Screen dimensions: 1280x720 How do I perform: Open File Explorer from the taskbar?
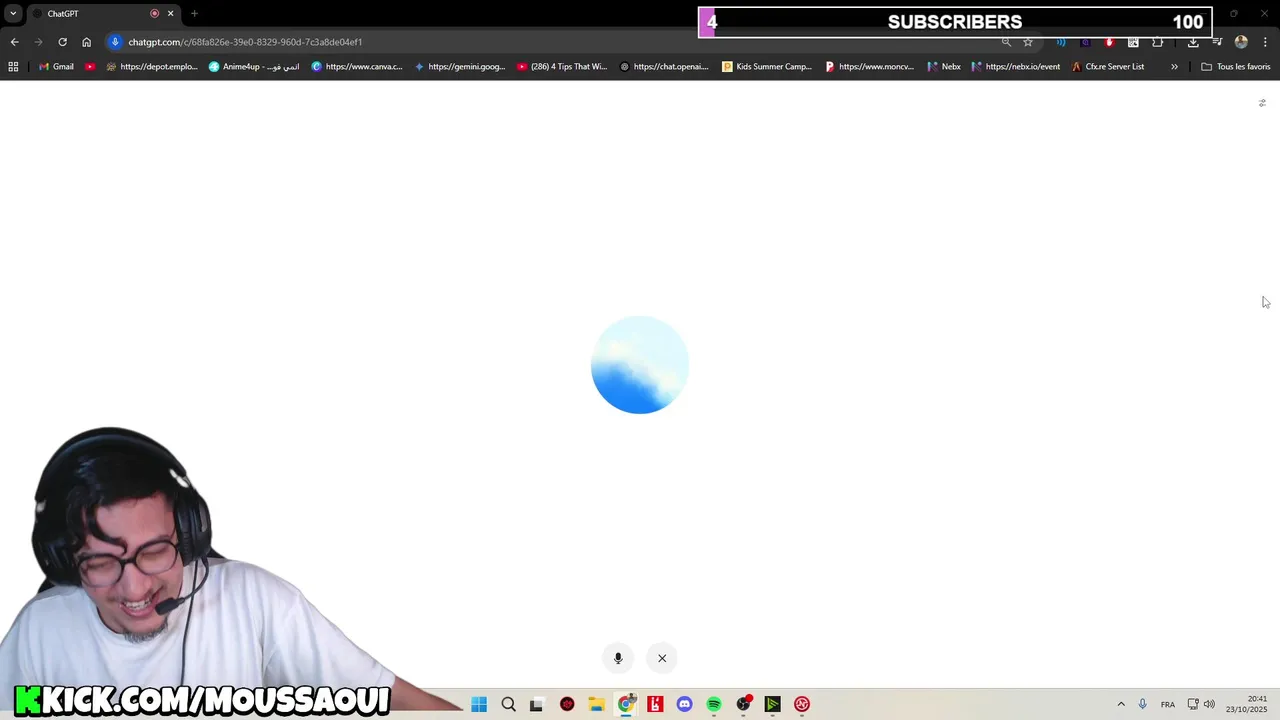(x=596, y=704)
